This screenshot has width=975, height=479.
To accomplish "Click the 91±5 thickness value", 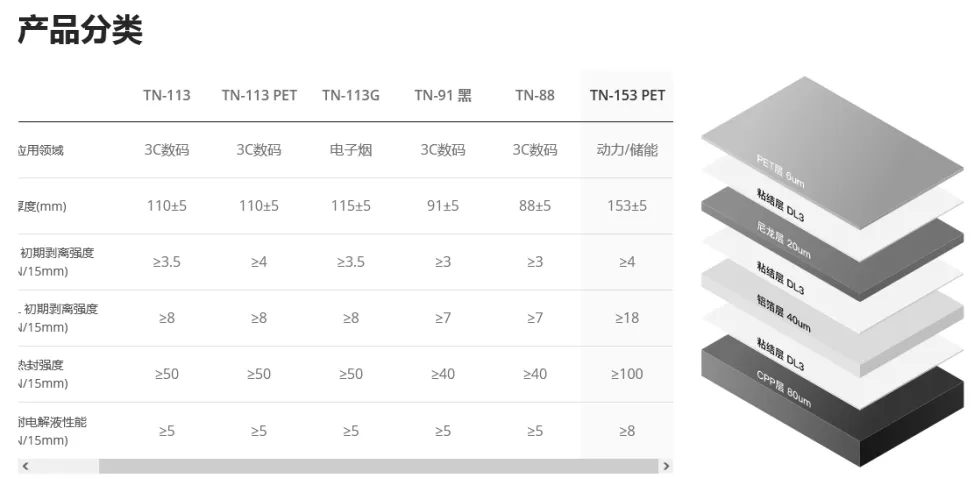I will tap(443, 206).
